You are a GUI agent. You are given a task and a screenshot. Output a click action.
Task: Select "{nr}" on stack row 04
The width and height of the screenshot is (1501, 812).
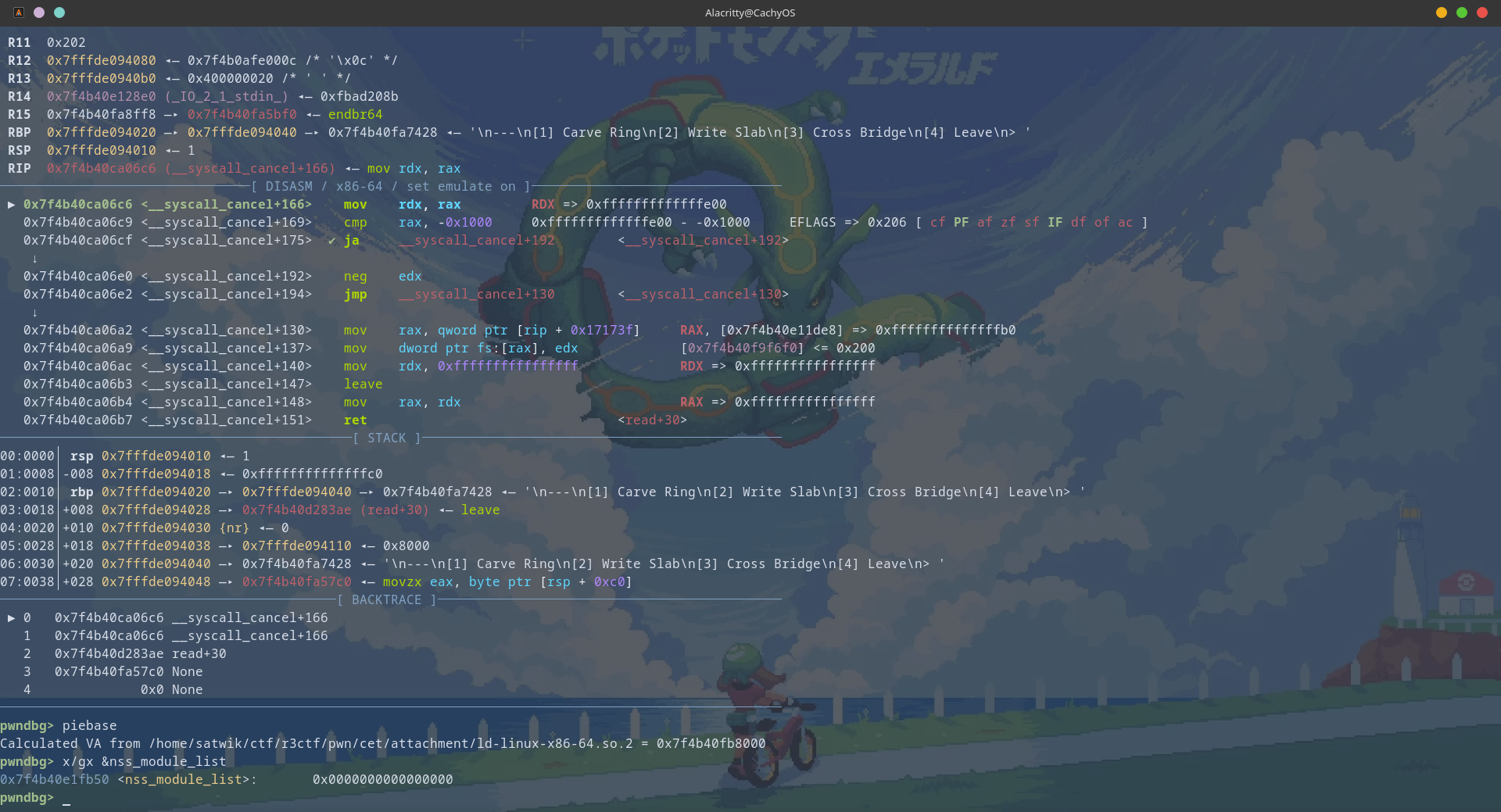[x=235, y=528]
